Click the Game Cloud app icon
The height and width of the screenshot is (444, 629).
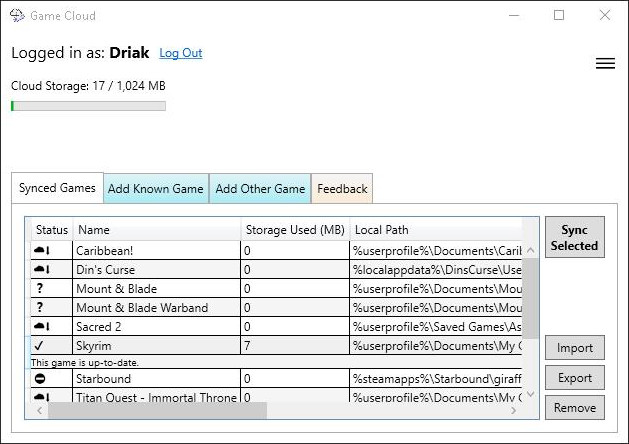pyautogui.click(x=17, y=15)
